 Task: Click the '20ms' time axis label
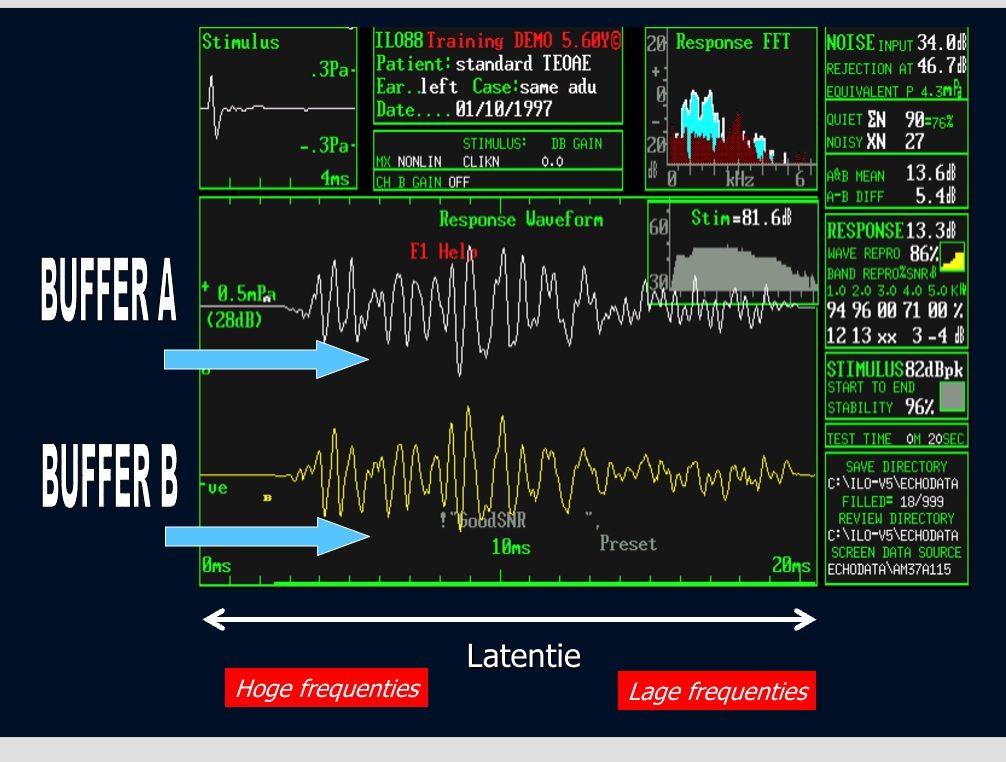[x=791, y=565]
